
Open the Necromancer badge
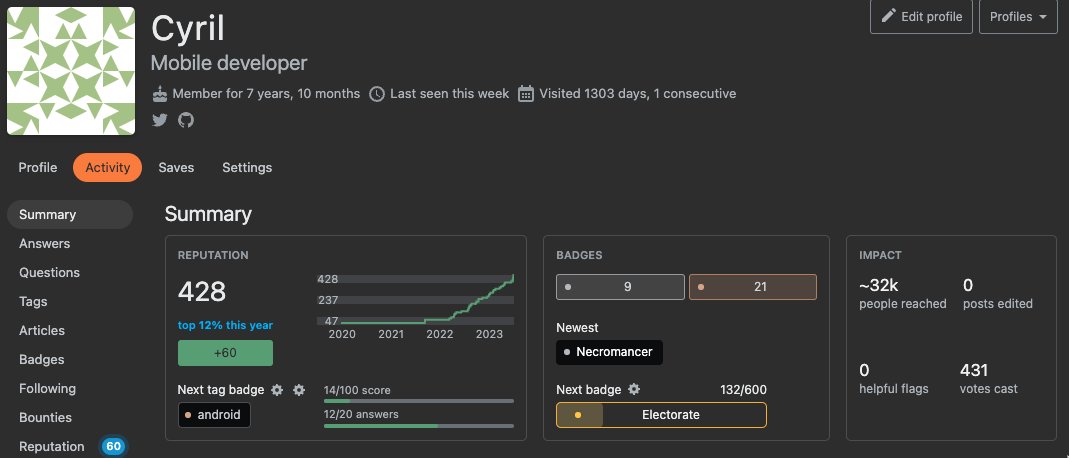[x=609, y=352]
